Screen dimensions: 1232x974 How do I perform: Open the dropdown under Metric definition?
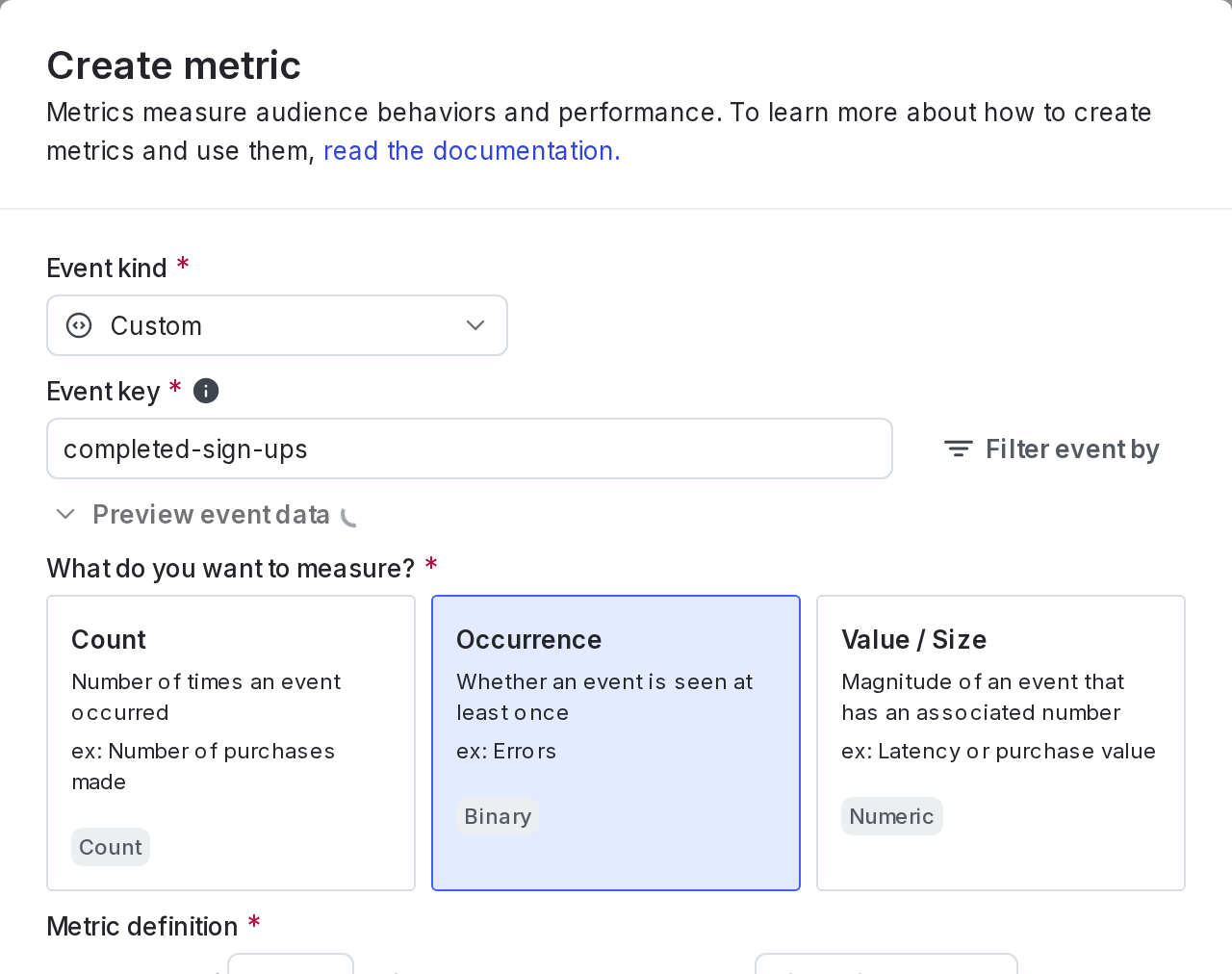click(289, 967)
